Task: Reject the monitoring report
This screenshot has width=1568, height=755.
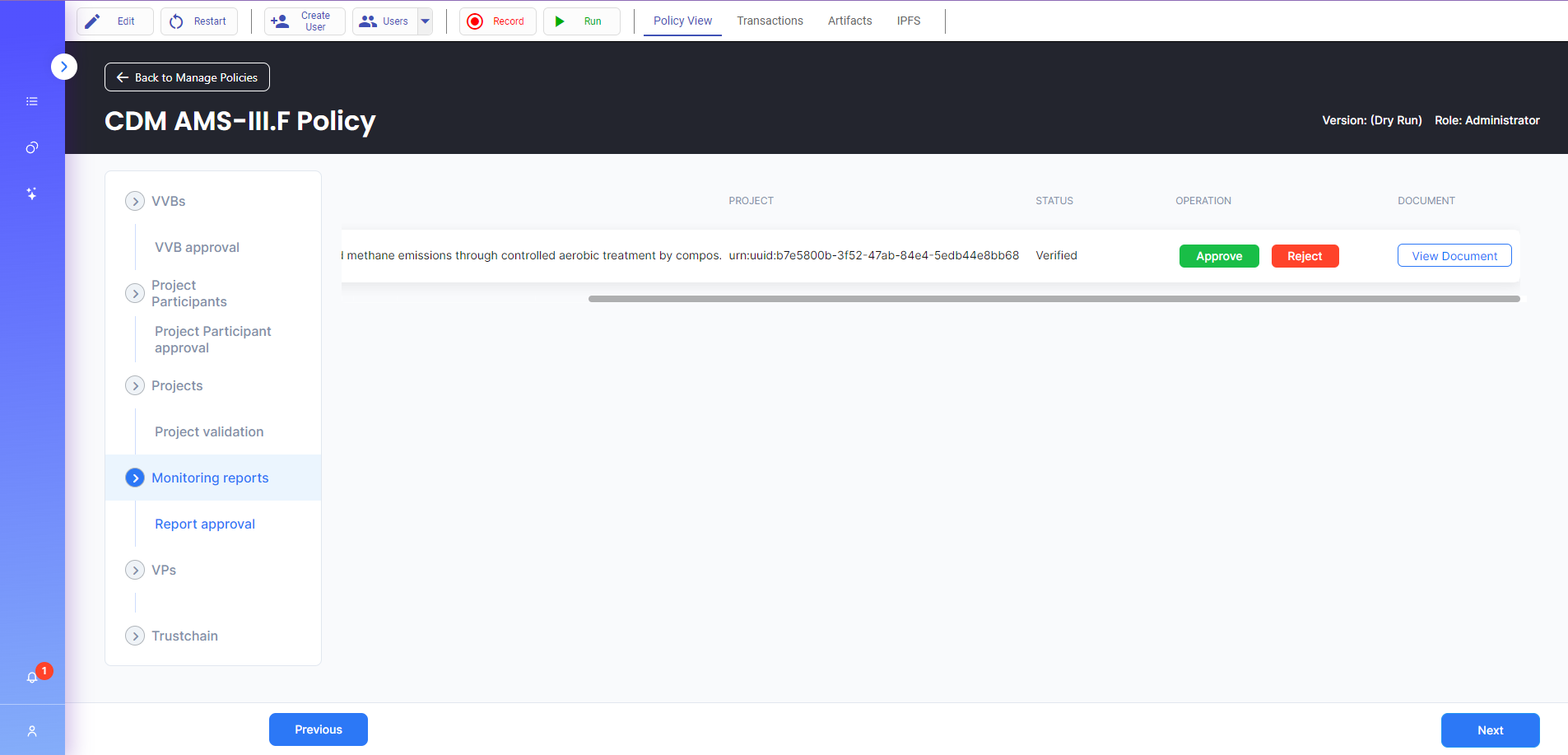Action: tap(1305, 256)
